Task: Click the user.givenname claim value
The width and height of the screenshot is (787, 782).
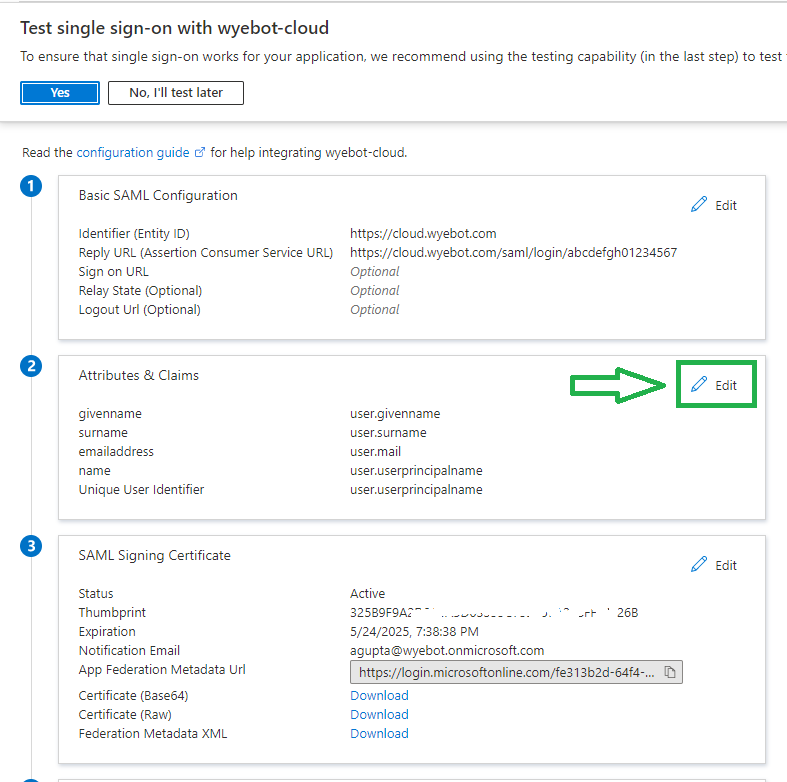Action: point(395,414)
